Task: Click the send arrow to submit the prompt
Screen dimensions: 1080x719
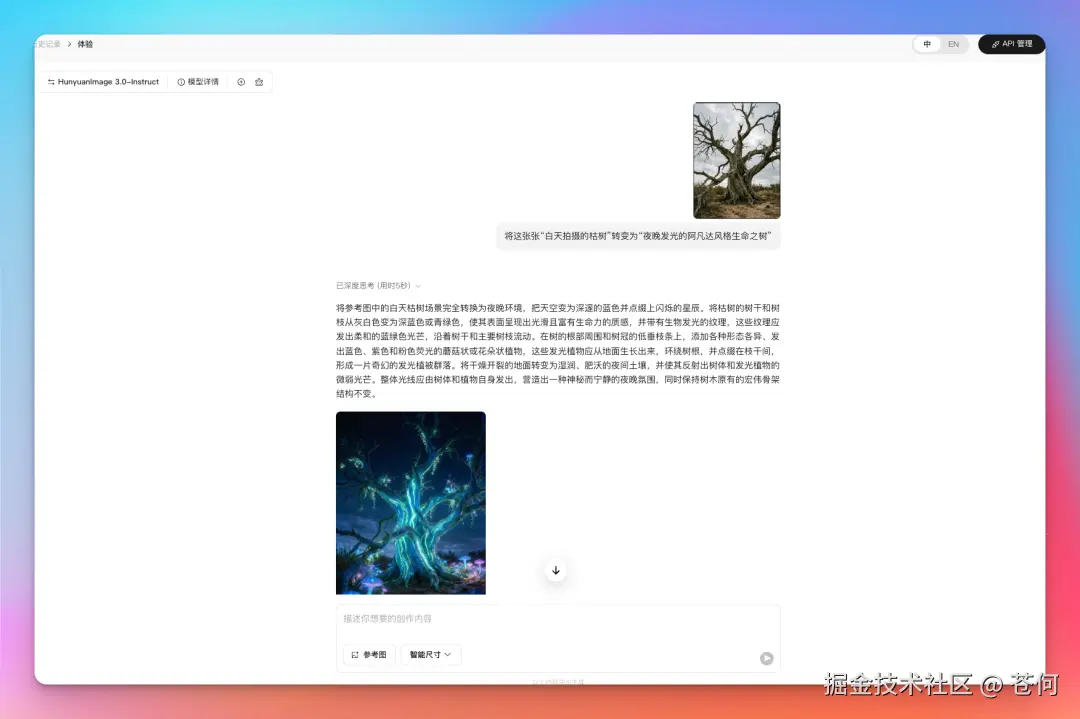Action: tap(766, 658)
